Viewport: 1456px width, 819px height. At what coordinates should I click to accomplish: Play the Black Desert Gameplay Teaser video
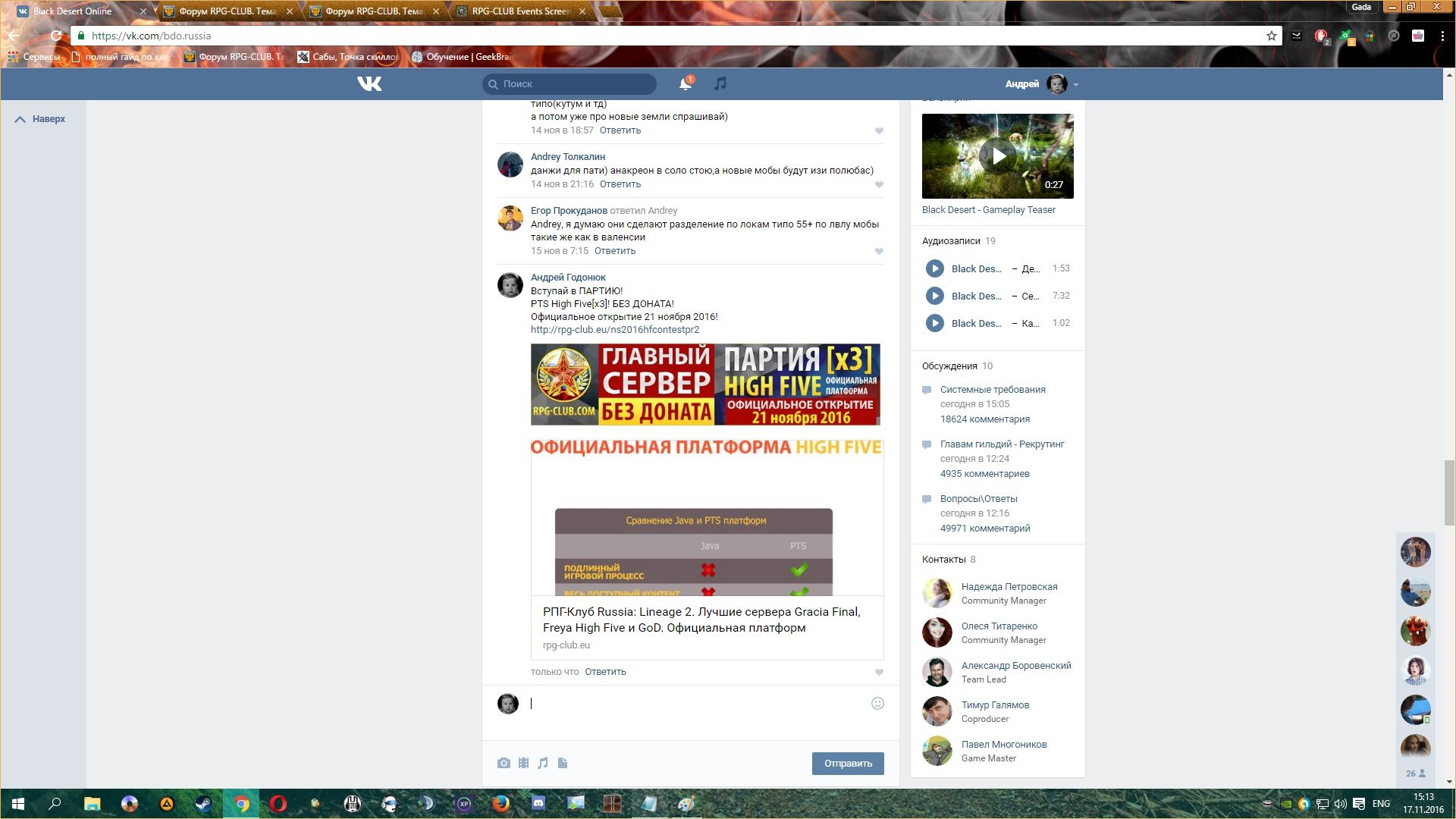coord(998,156)
